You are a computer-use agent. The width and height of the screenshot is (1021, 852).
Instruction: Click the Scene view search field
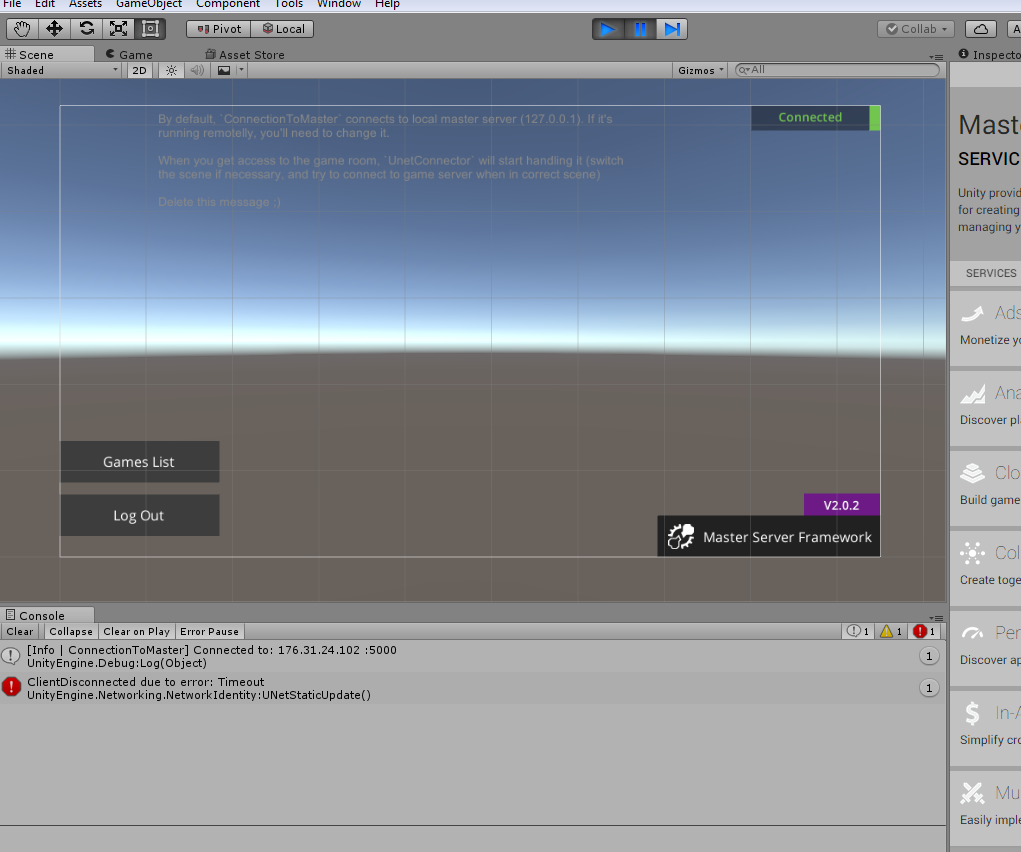[838, 70]
